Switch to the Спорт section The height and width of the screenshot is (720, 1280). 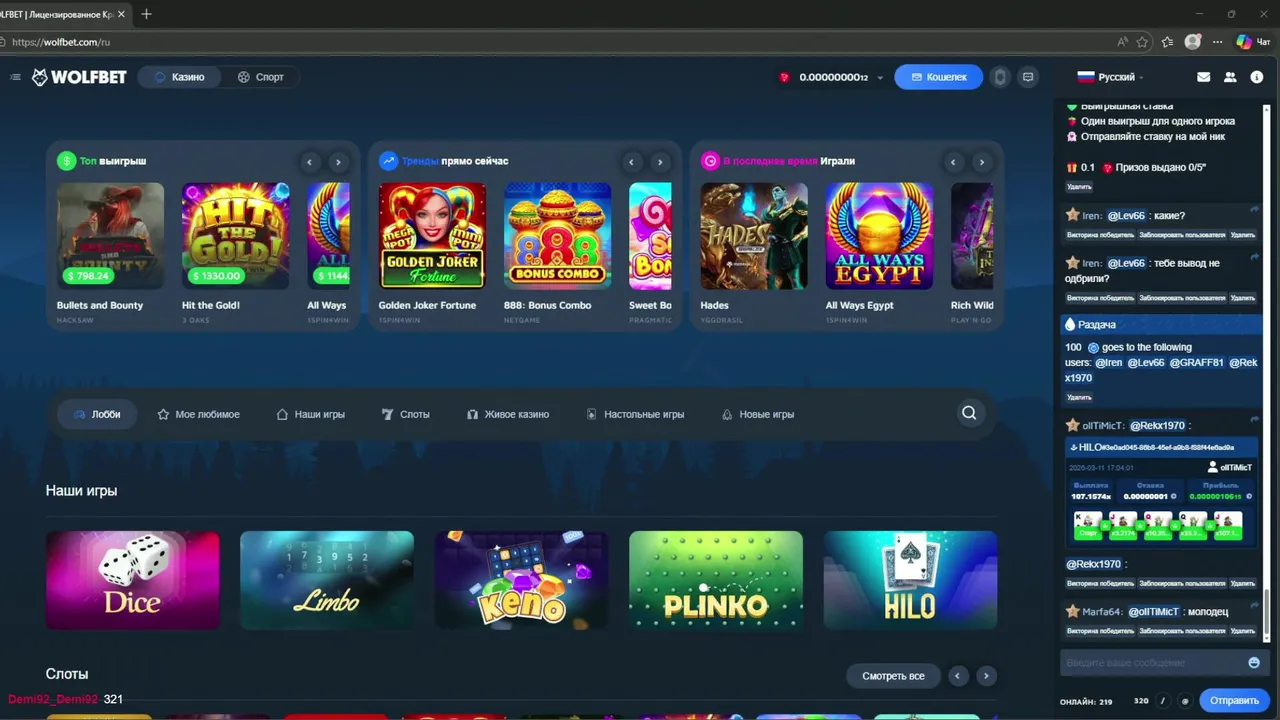[261, 77]
